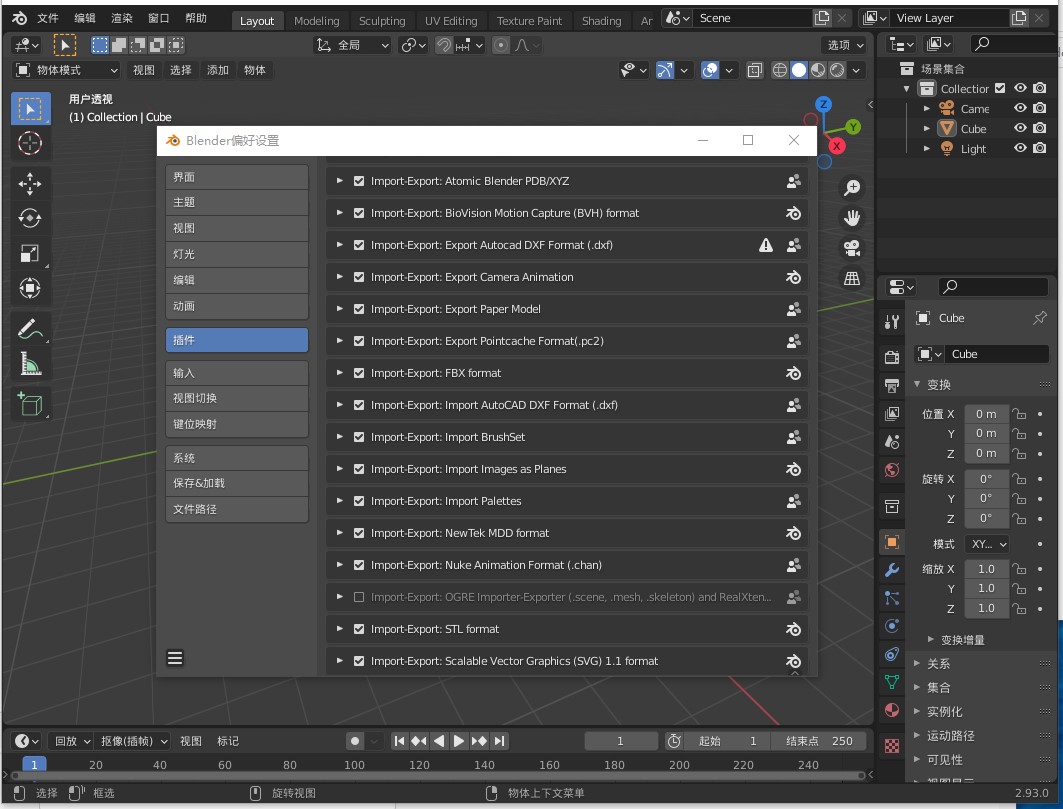Open the Modifier wrench properties tab
This screenshot has width=1063, height=809.
pos(891,570)
